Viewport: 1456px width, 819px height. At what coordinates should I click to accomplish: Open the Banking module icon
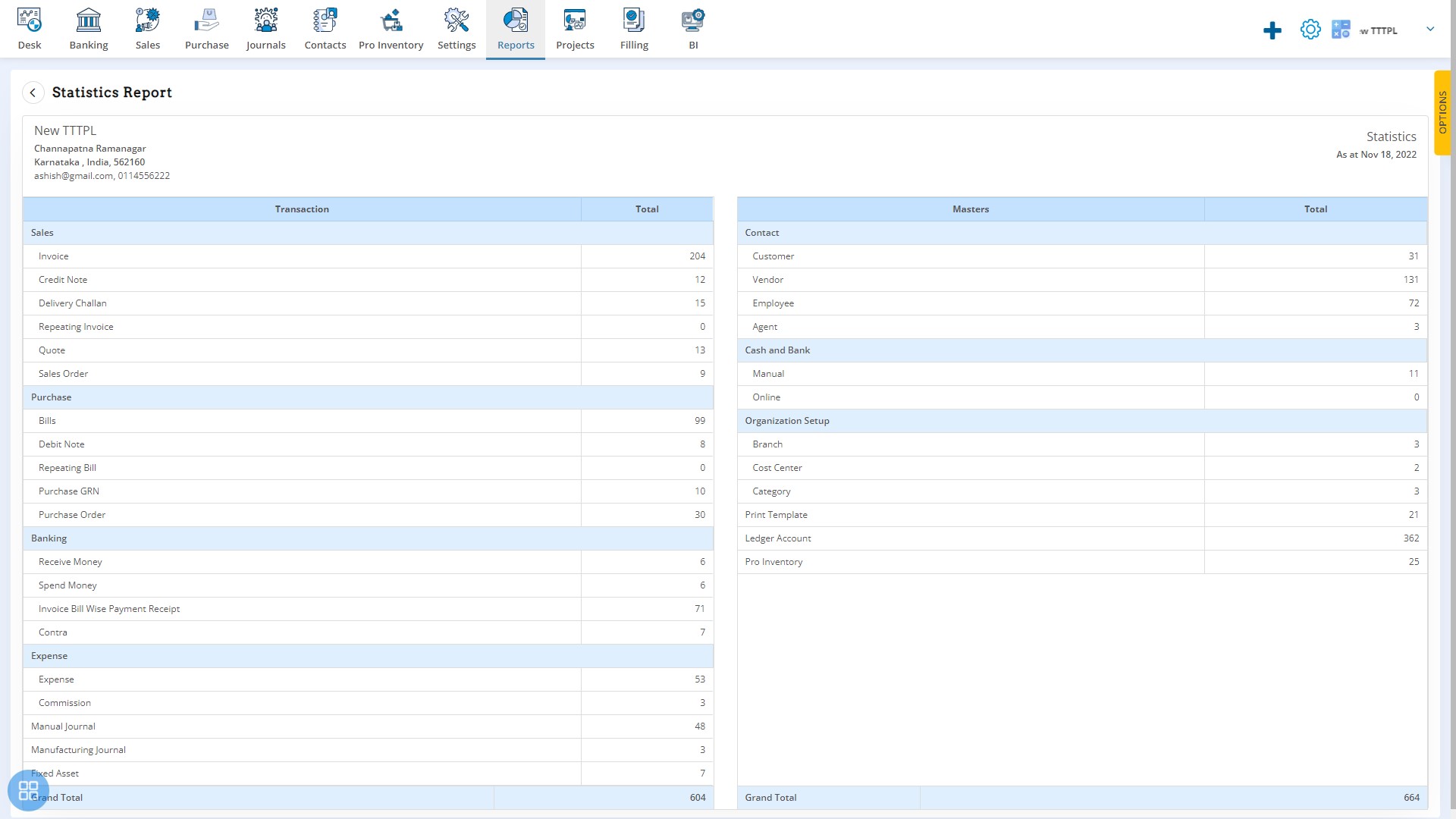[x=89, y=20]
